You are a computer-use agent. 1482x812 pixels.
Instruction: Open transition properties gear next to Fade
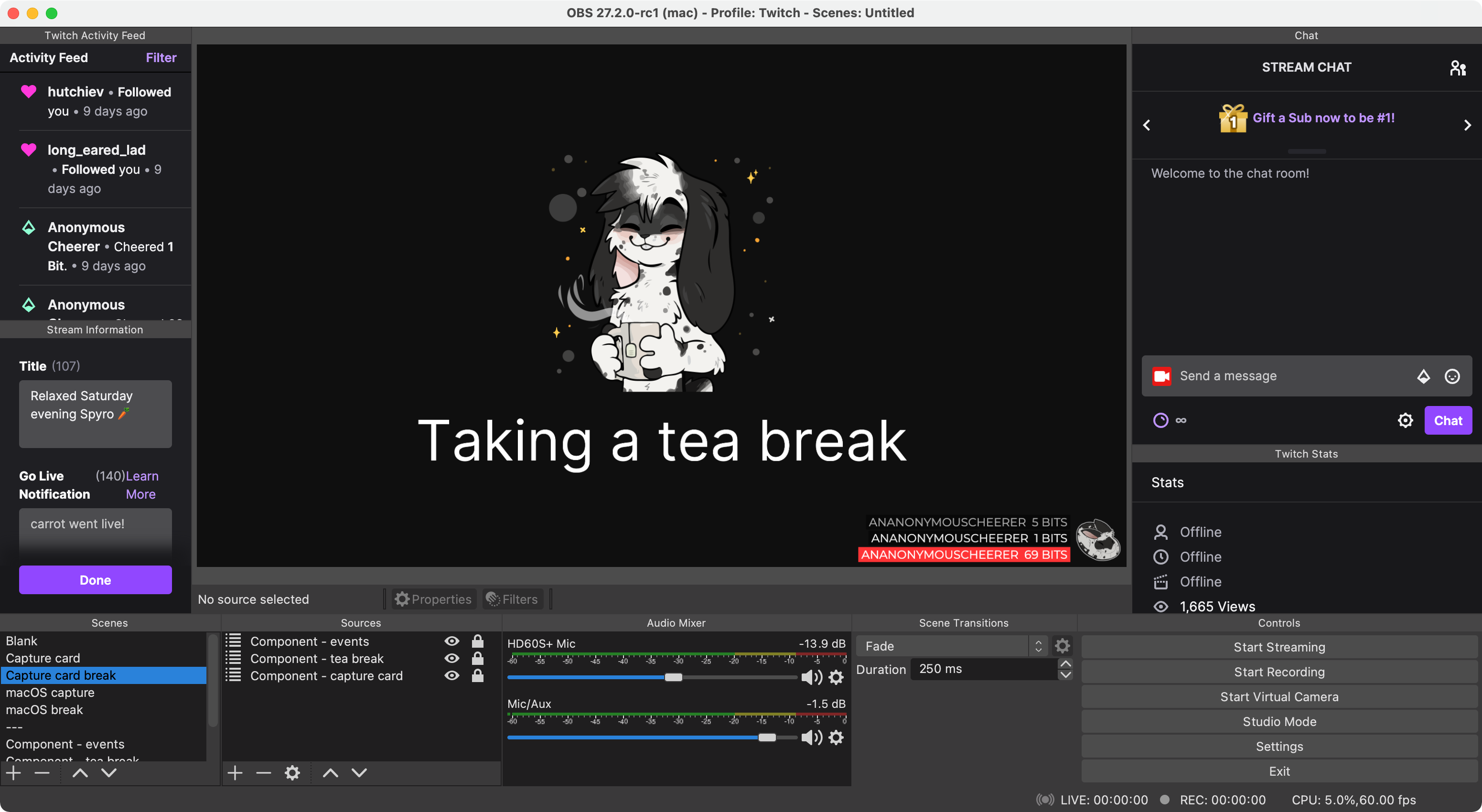click(1062, 646)
